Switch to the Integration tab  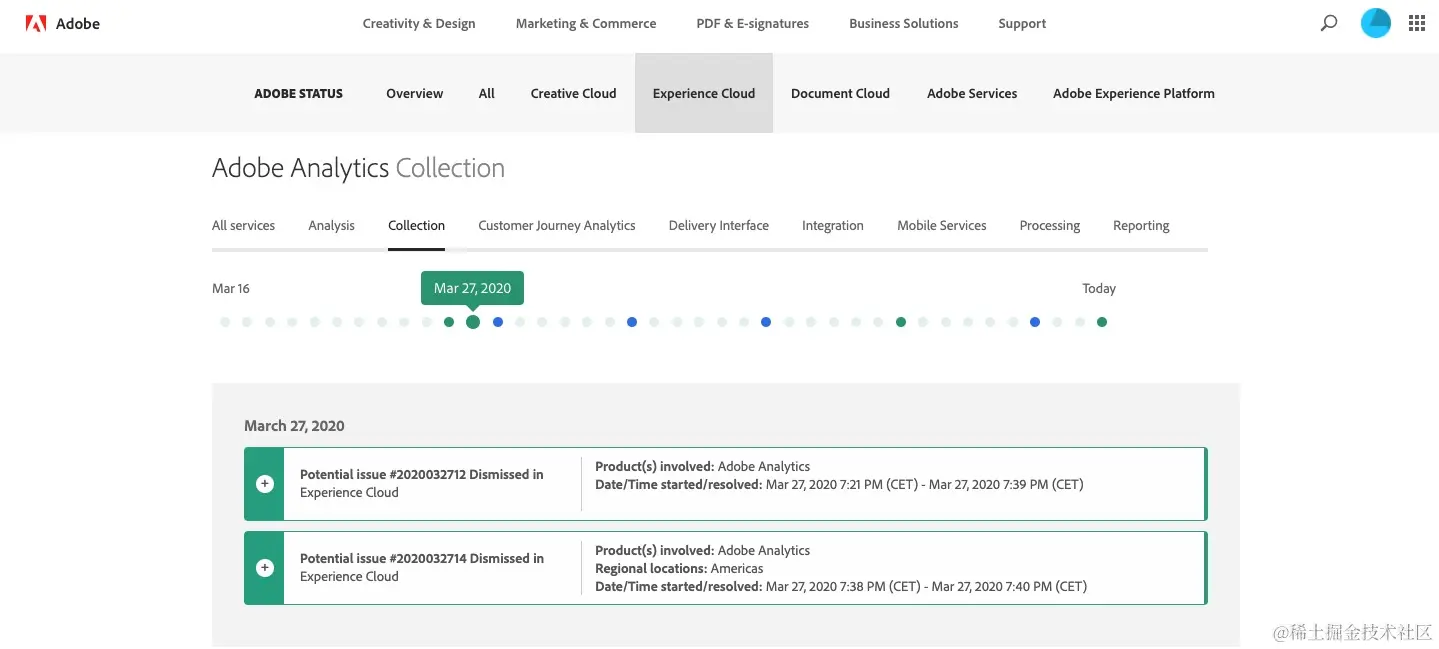click(833, 225)
